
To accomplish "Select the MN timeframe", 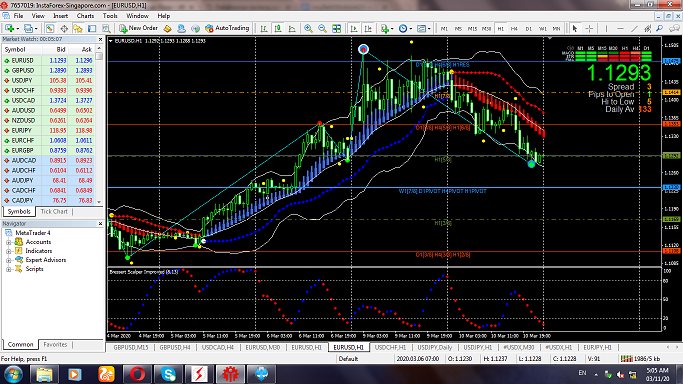I will tap(556, 28).
